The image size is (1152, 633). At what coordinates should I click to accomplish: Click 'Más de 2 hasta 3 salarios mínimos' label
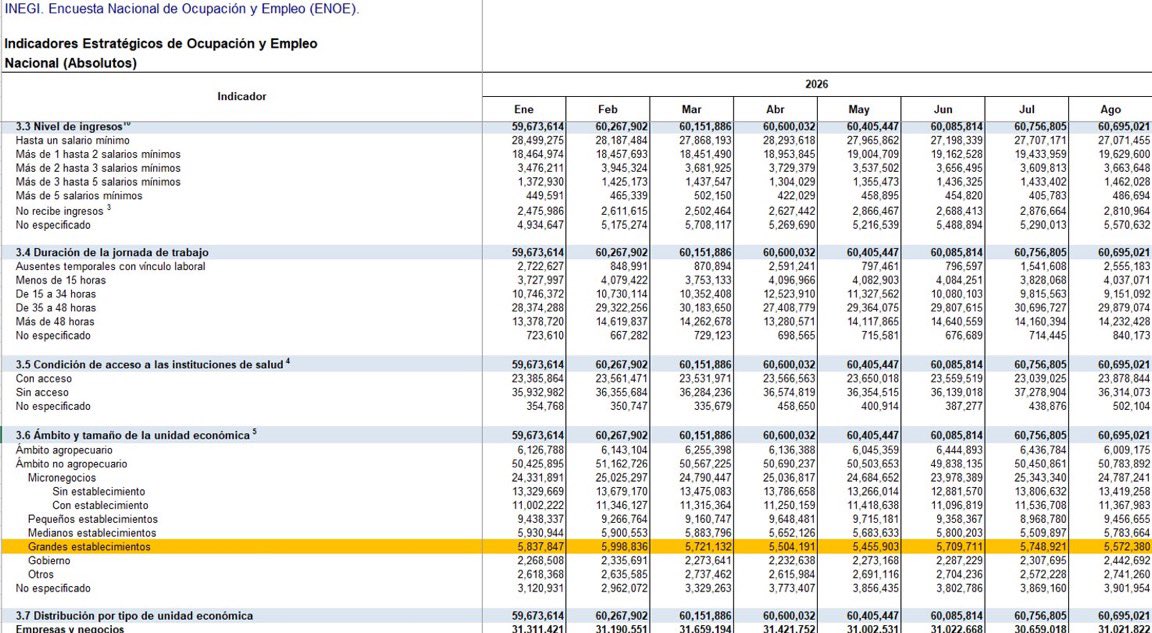pos(98,168)
